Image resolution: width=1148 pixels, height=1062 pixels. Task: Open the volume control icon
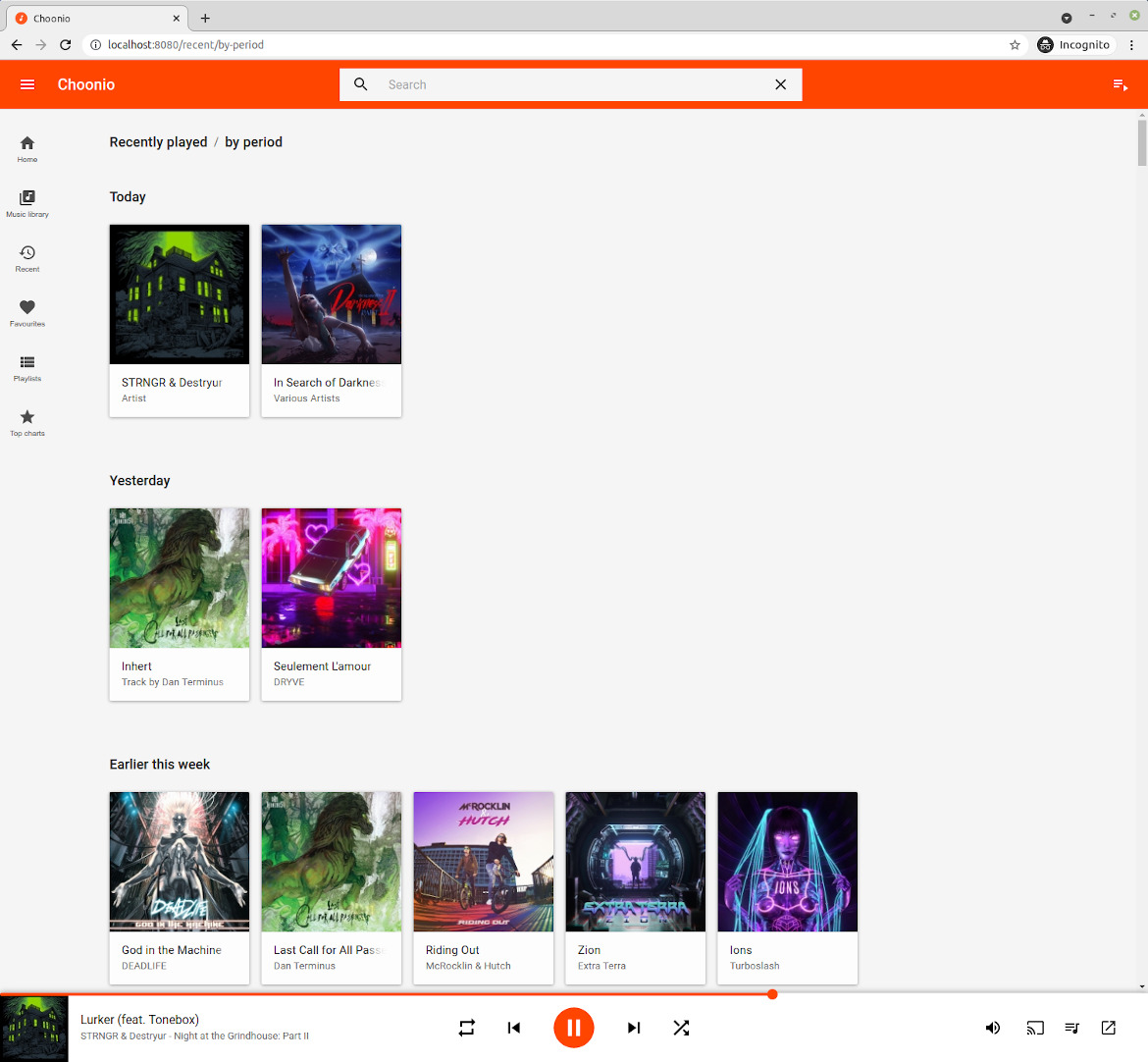point(993,1029)
